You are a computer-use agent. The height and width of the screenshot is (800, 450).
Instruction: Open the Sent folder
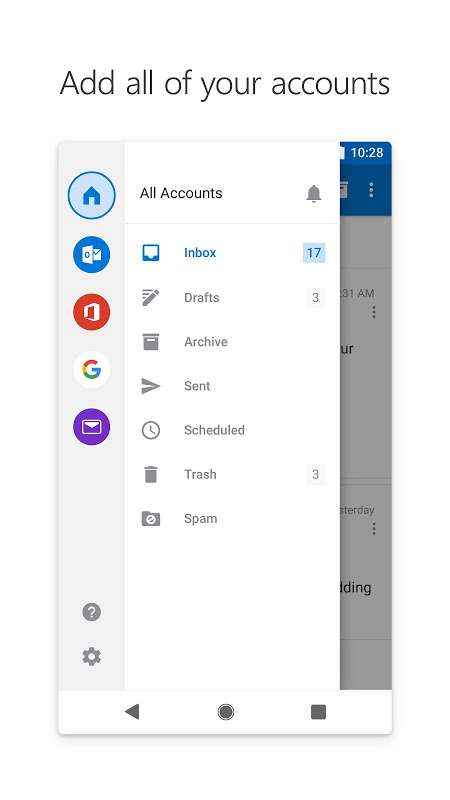[x=232, y=386]
